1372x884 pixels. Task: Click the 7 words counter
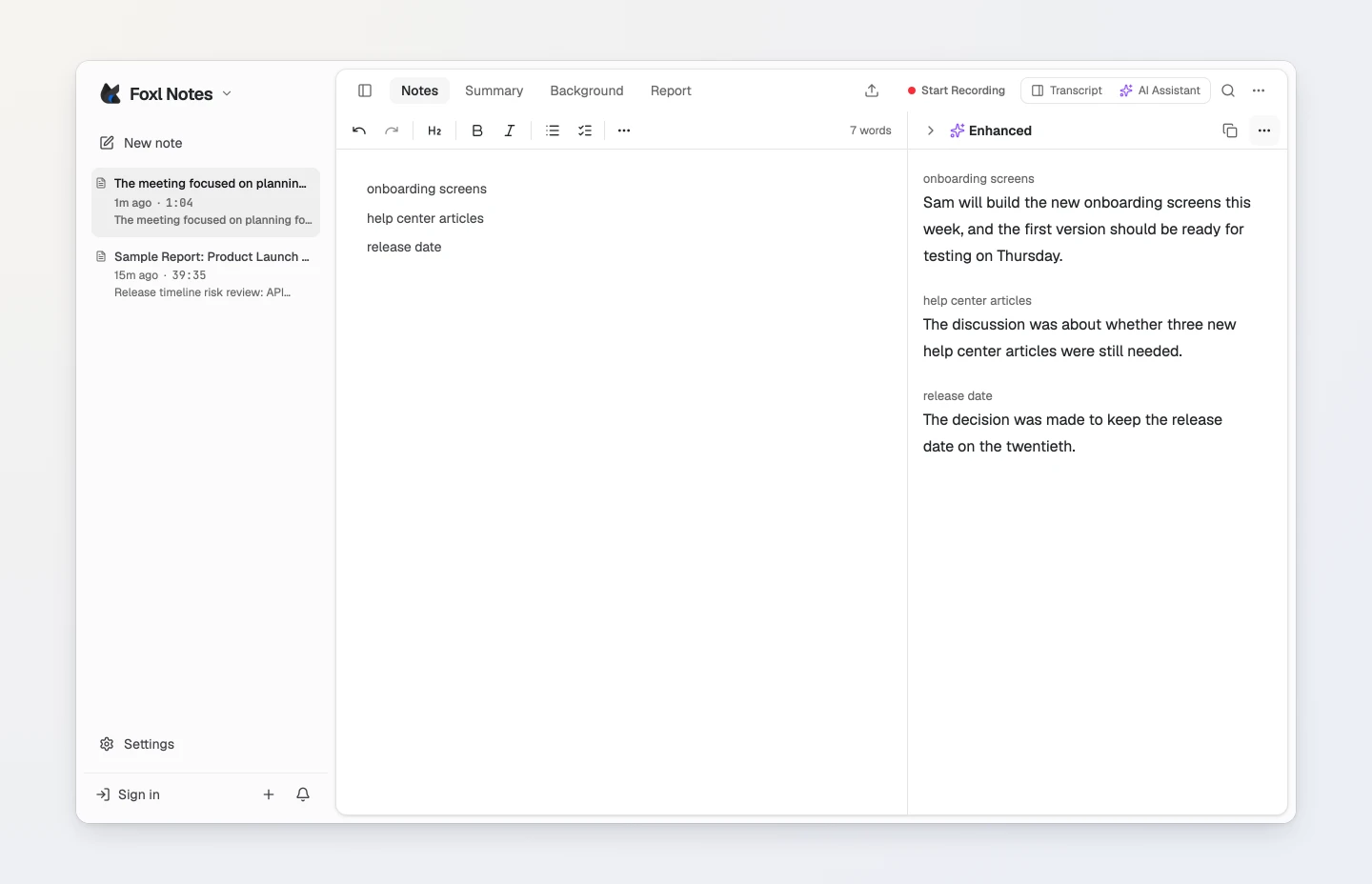pos(871,131)
